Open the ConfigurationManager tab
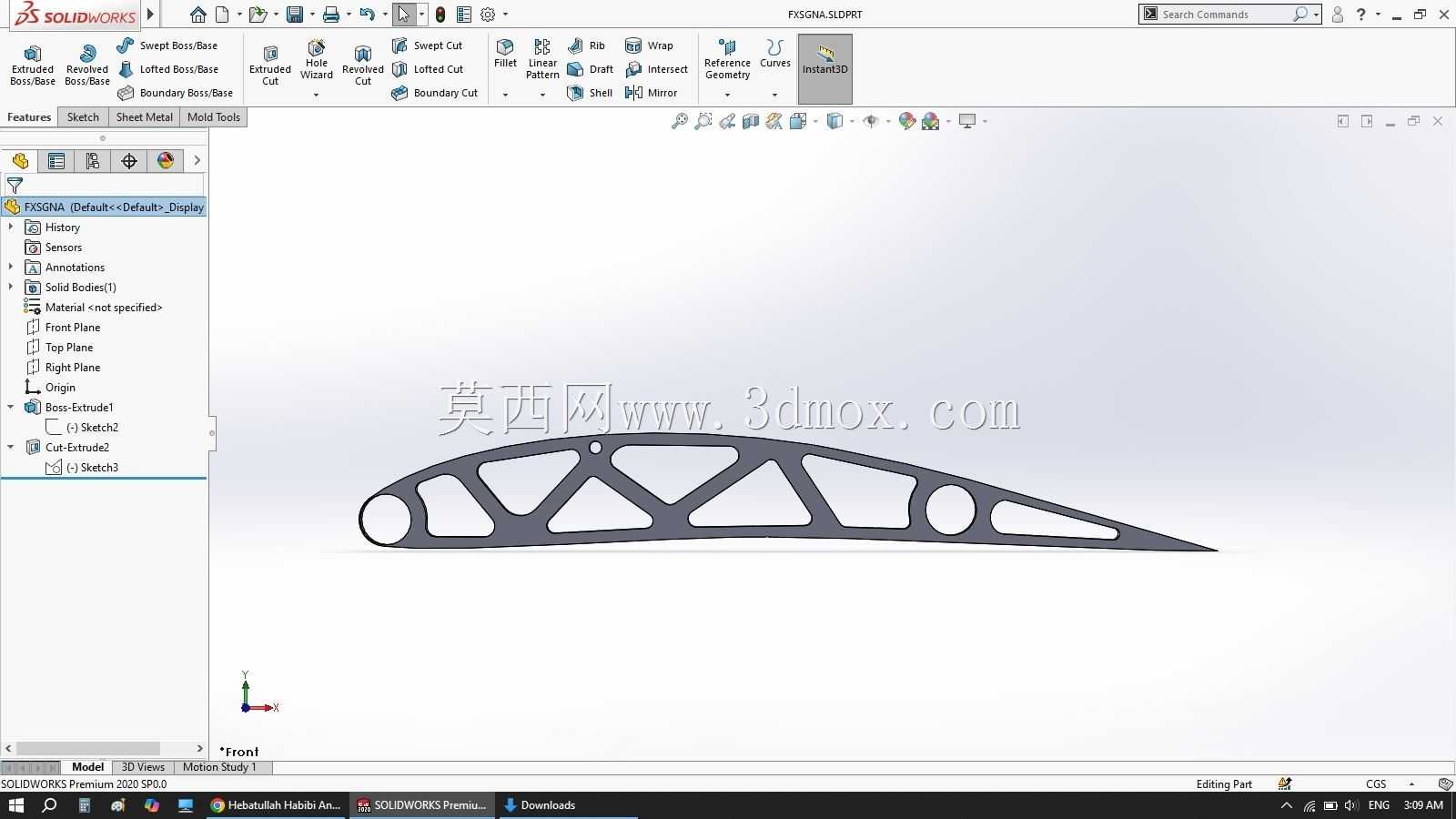The width and height of the screenshot is (1456, 819). click(x=93, y=161)
